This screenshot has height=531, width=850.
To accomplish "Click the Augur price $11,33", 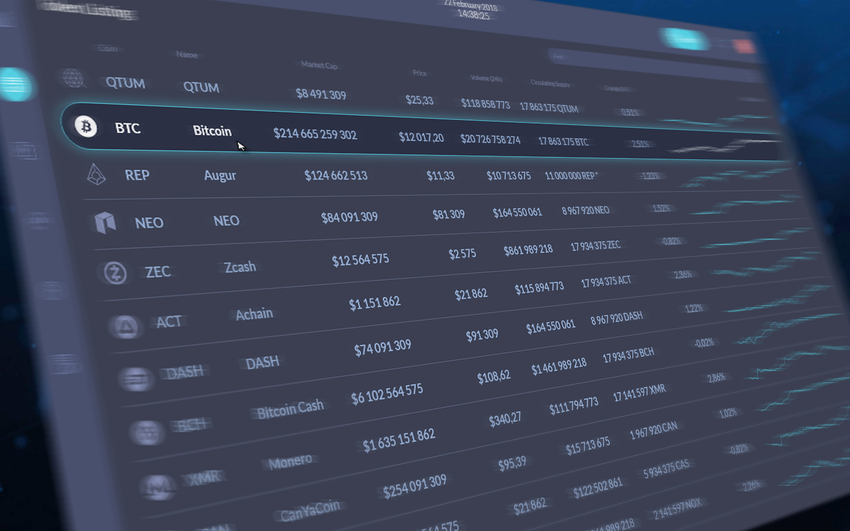I will [x=440, y=176].
